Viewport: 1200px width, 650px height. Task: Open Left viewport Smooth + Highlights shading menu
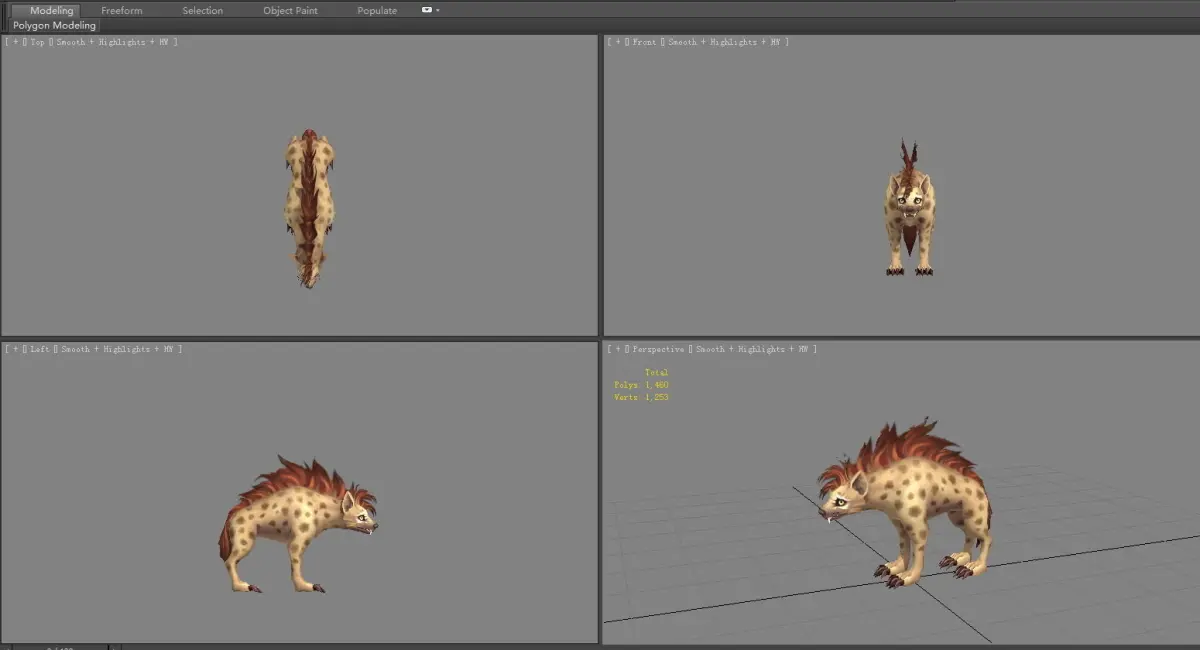tap(118, 349)
